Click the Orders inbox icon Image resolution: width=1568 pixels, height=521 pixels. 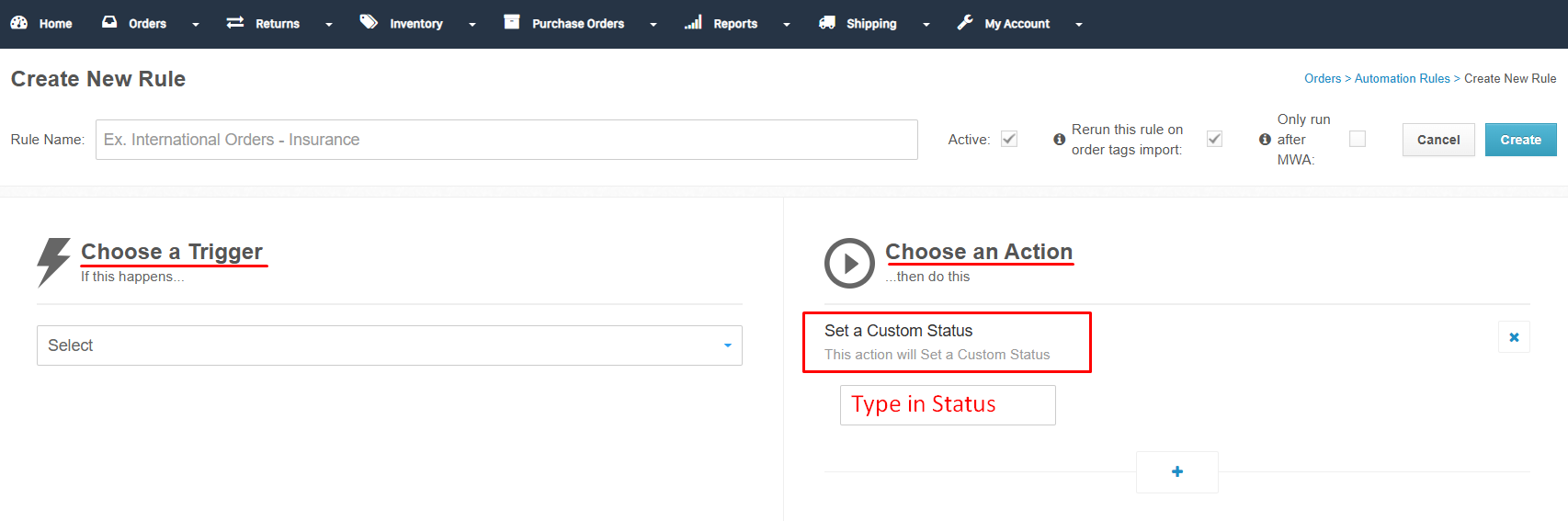pyautogui.click(x=109, y=23)
